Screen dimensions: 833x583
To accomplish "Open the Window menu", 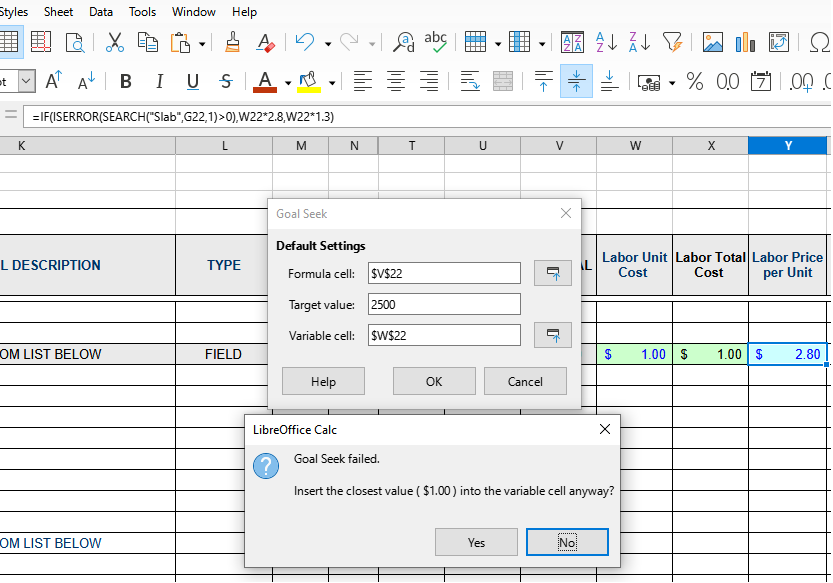I will click(x=194, y=12).
